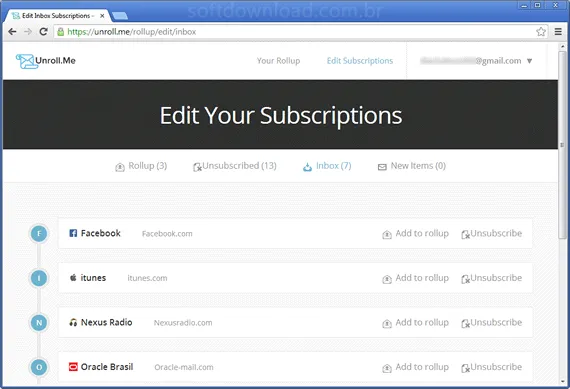Click the Unroll.Me envelope logo
This screenshot has width=570, height=389.
coord(26,61)
